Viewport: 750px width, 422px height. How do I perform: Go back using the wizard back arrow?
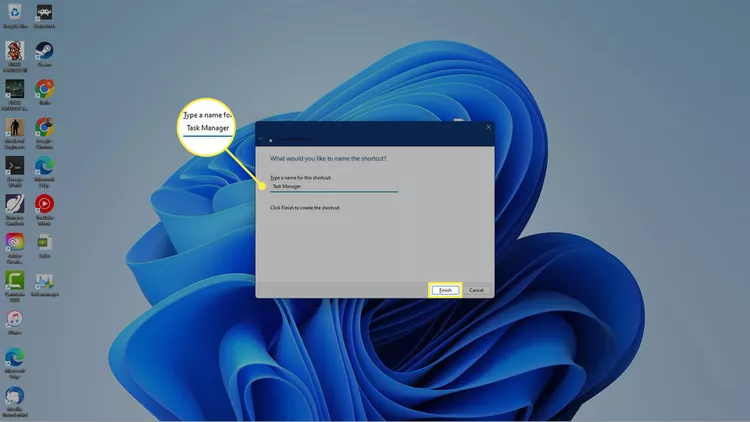(x=261, y=139)
